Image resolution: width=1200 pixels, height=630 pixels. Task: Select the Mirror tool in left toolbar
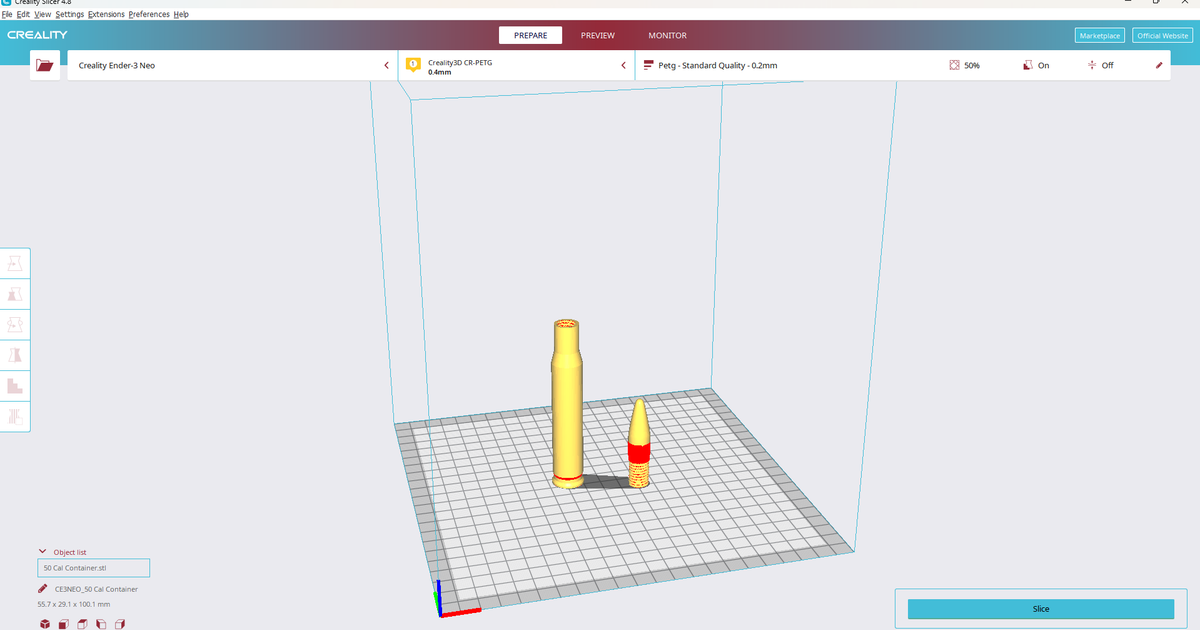point(15,355)
